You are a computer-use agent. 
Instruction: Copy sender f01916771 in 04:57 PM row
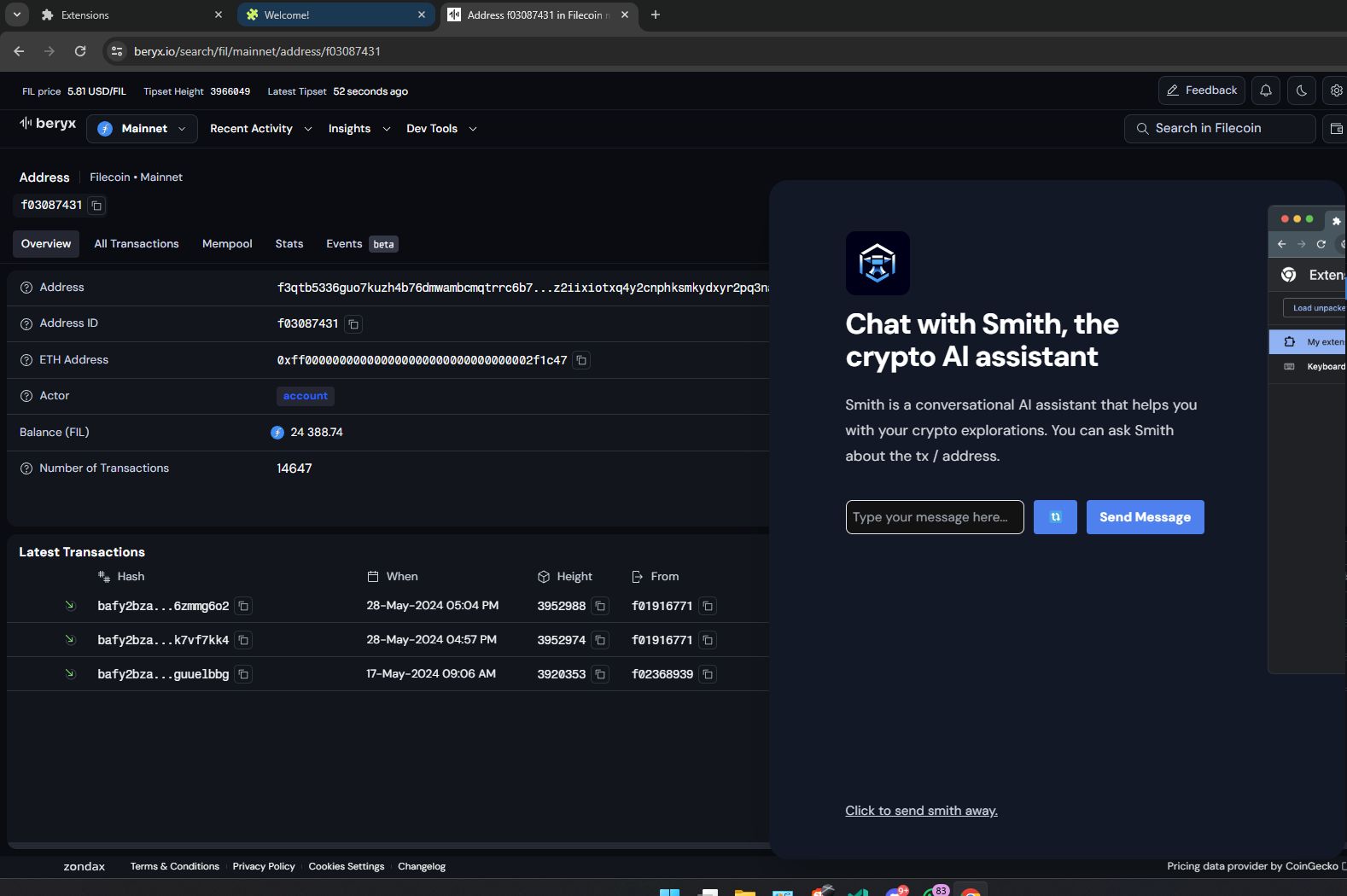pos(708,640)
